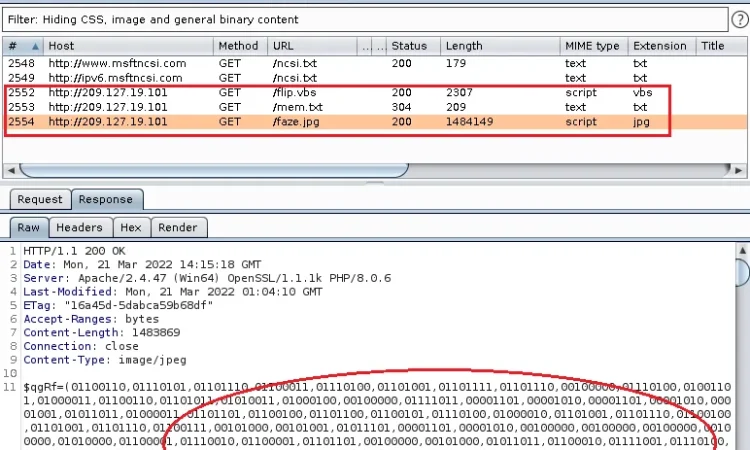Click the Content-Length 1483869 line
Image resolution: width=750 pixels, height=450 pixels.
(102, 332)
